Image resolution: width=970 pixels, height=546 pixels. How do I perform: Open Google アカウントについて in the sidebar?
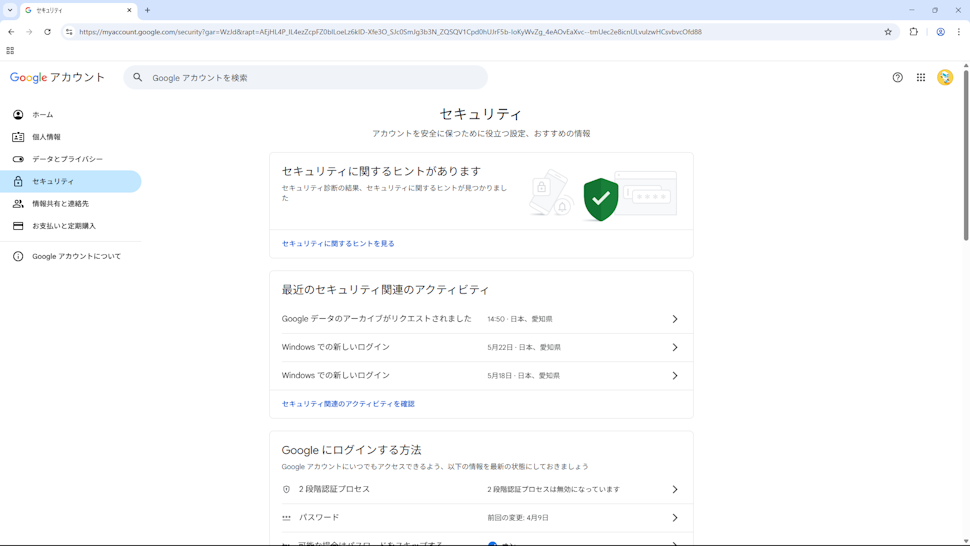click(x=71, y=256)
